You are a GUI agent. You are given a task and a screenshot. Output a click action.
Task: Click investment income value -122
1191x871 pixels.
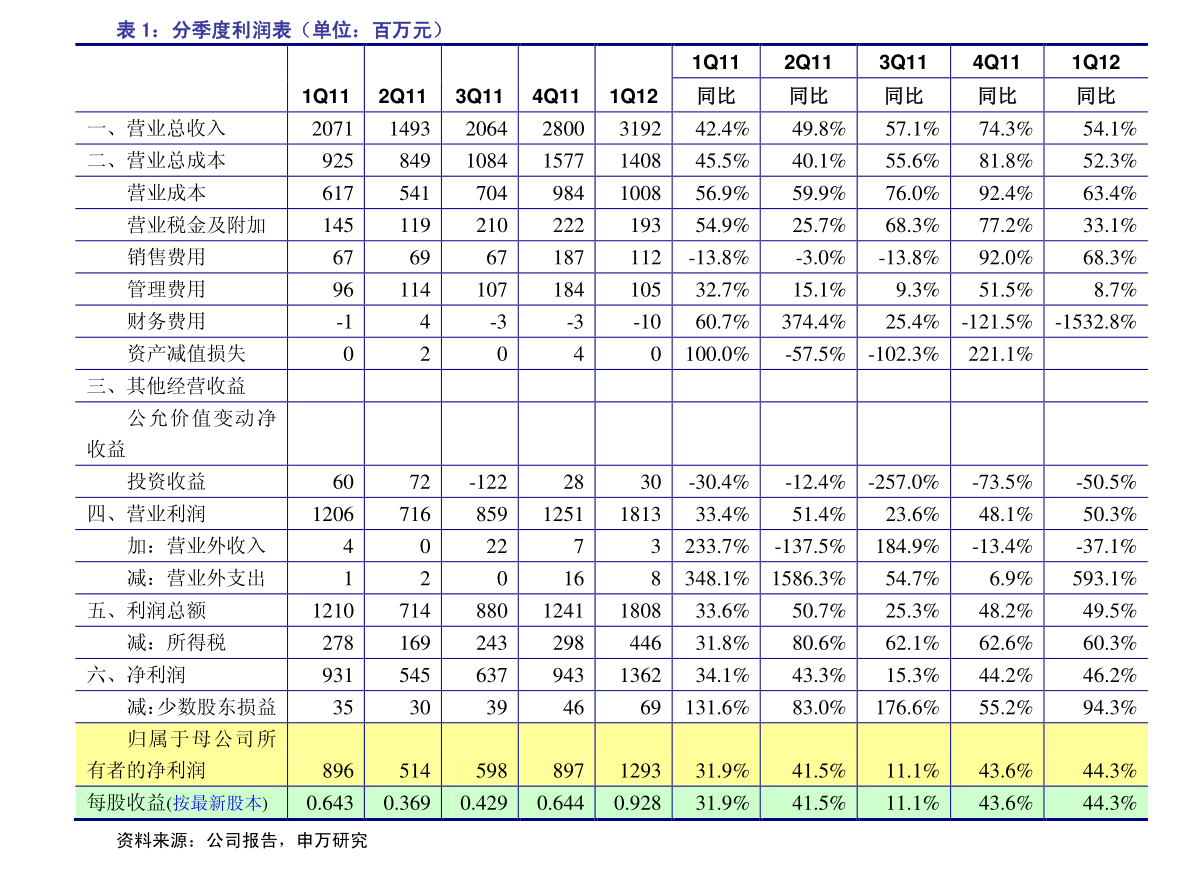(x=488, y=482)
